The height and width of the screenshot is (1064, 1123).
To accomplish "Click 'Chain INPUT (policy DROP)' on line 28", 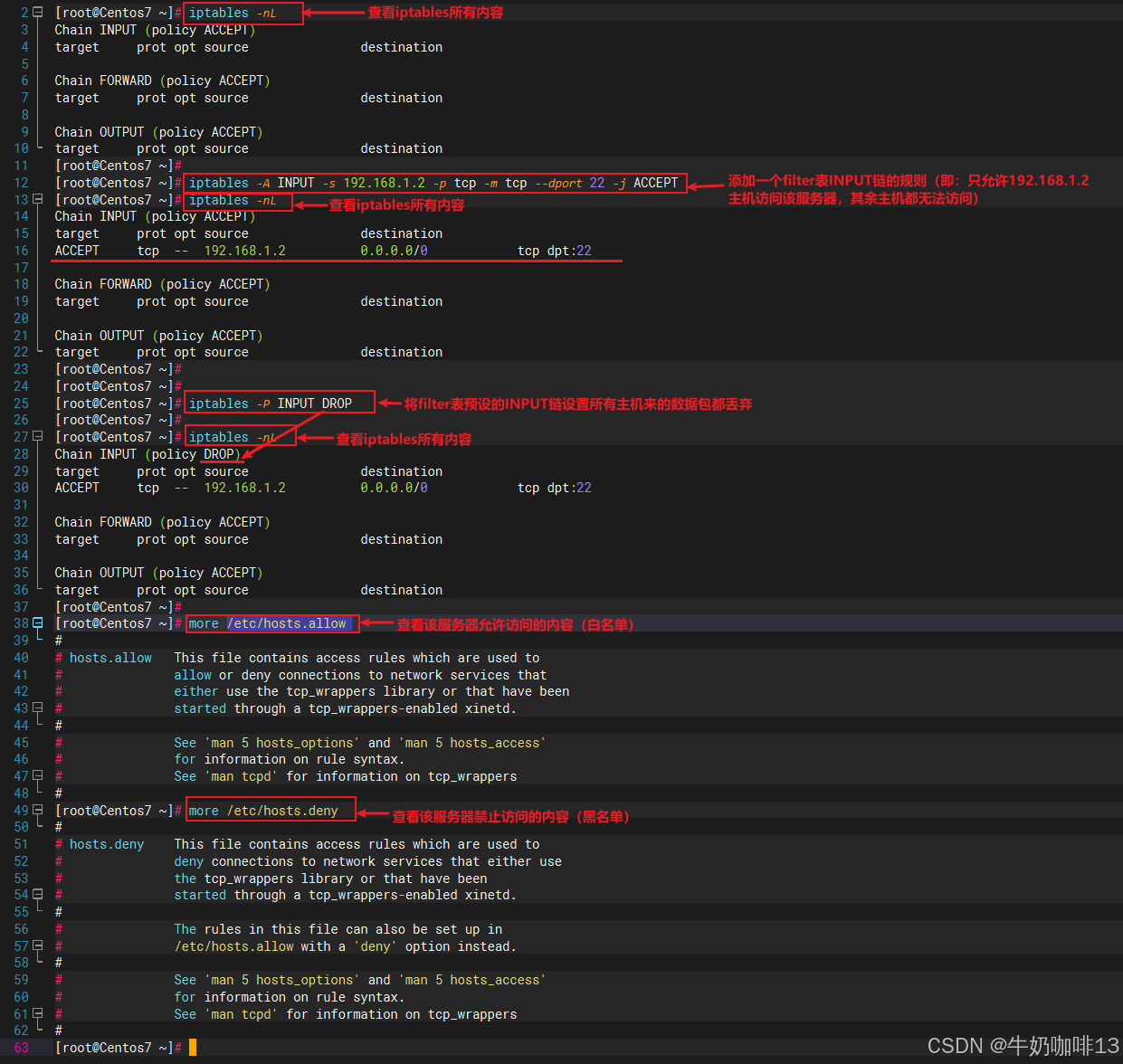I will pos(148,454).
